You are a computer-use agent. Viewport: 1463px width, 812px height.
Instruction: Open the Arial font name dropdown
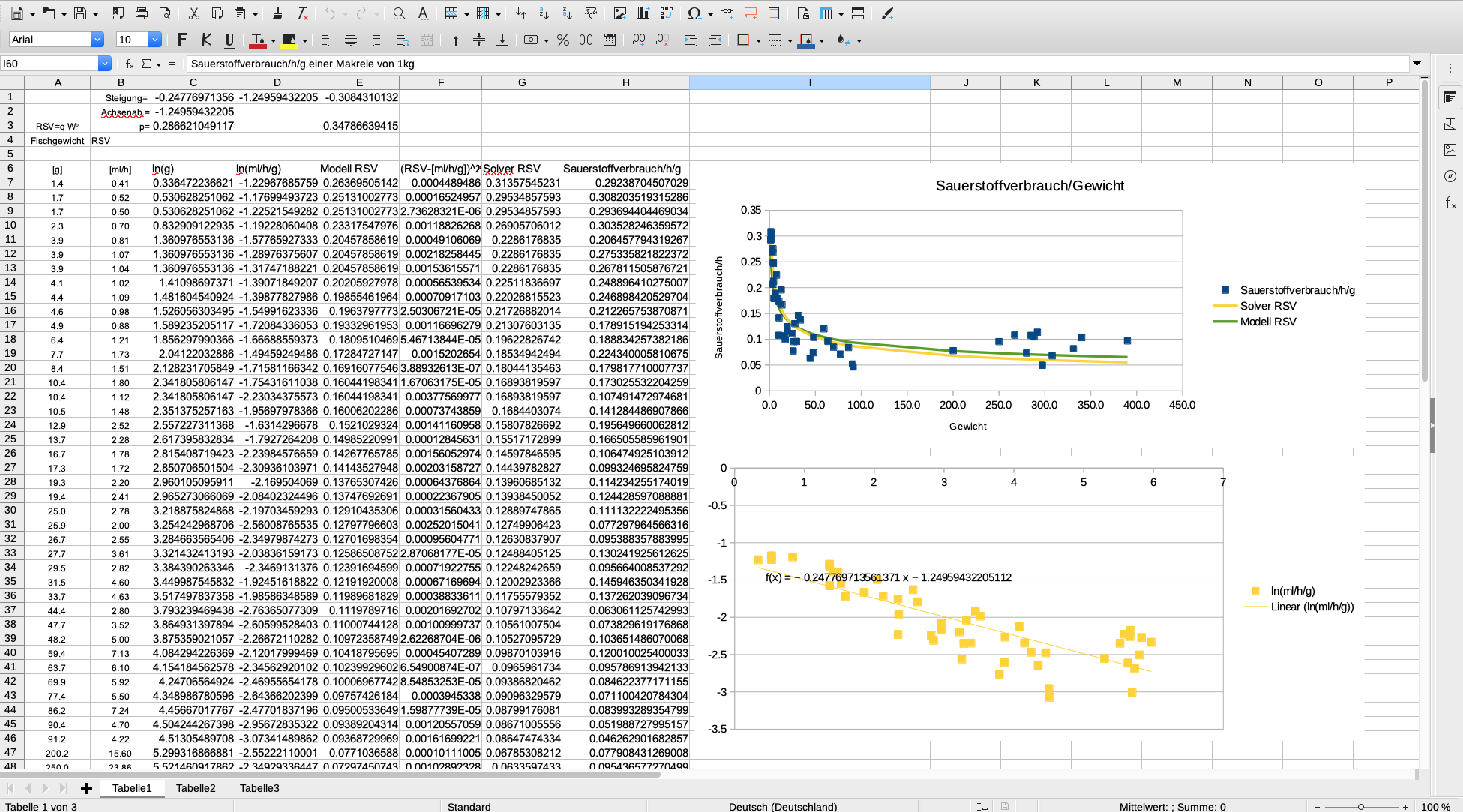click(97, 40)
